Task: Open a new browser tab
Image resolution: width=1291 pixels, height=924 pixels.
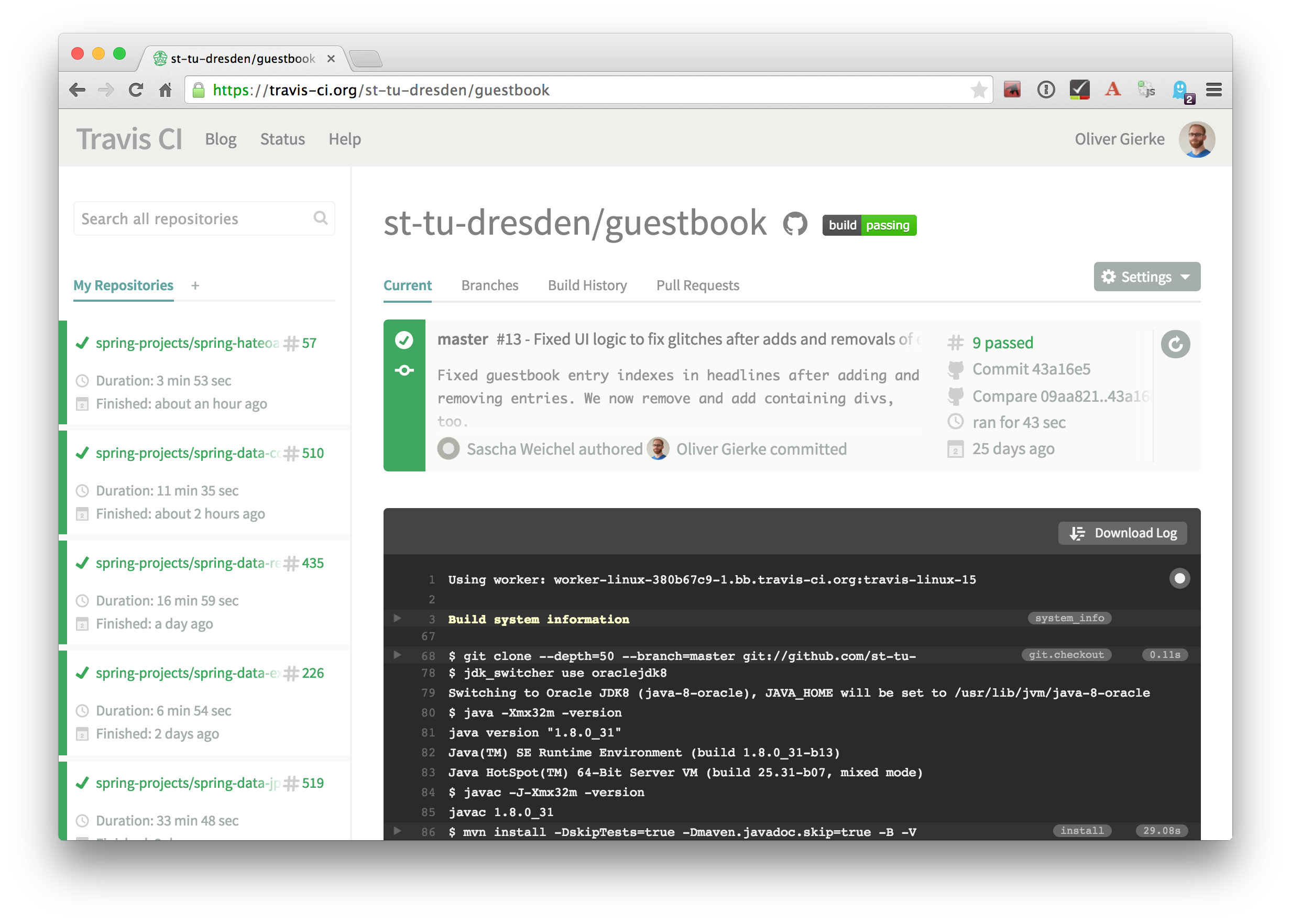Action: [365, 58]
